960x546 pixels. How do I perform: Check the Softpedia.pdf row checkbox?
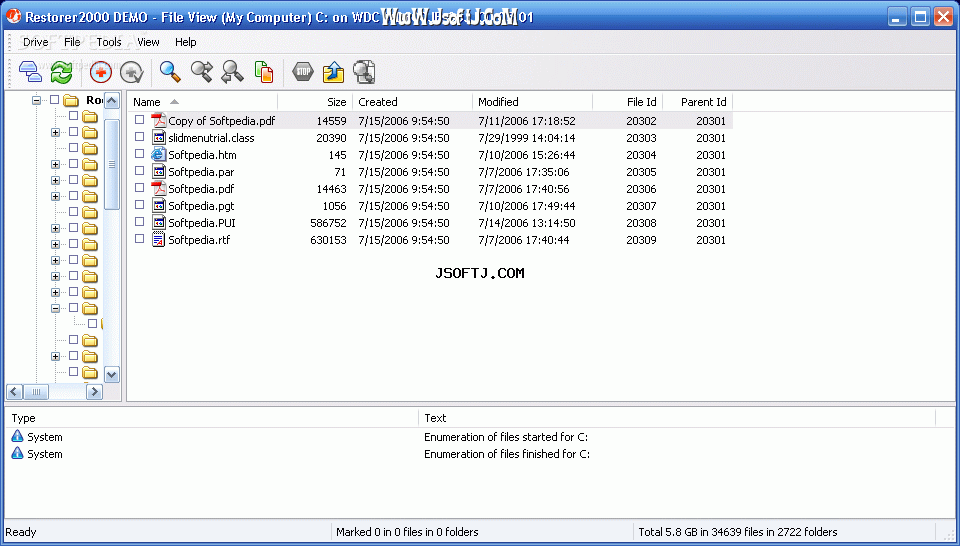(x=140, y=188)
